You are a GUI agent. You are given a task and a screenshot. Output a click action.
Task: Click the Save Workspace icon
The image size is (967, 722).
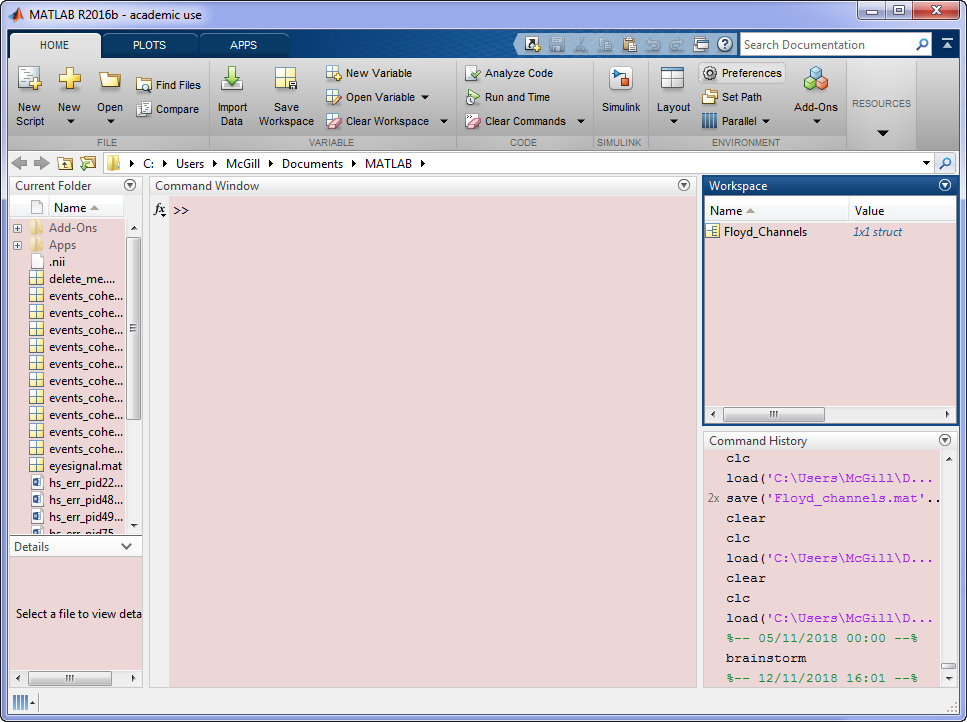click(286, 80)
